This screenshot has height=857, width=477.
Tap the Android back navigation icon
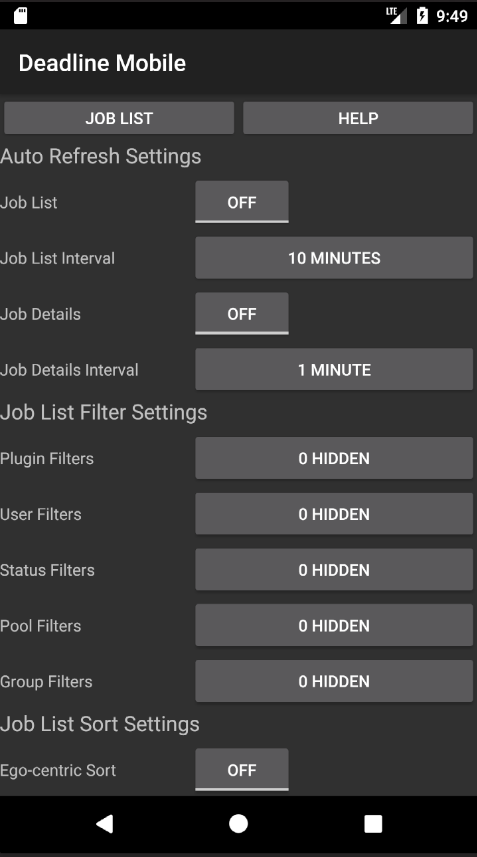[104, 824]
